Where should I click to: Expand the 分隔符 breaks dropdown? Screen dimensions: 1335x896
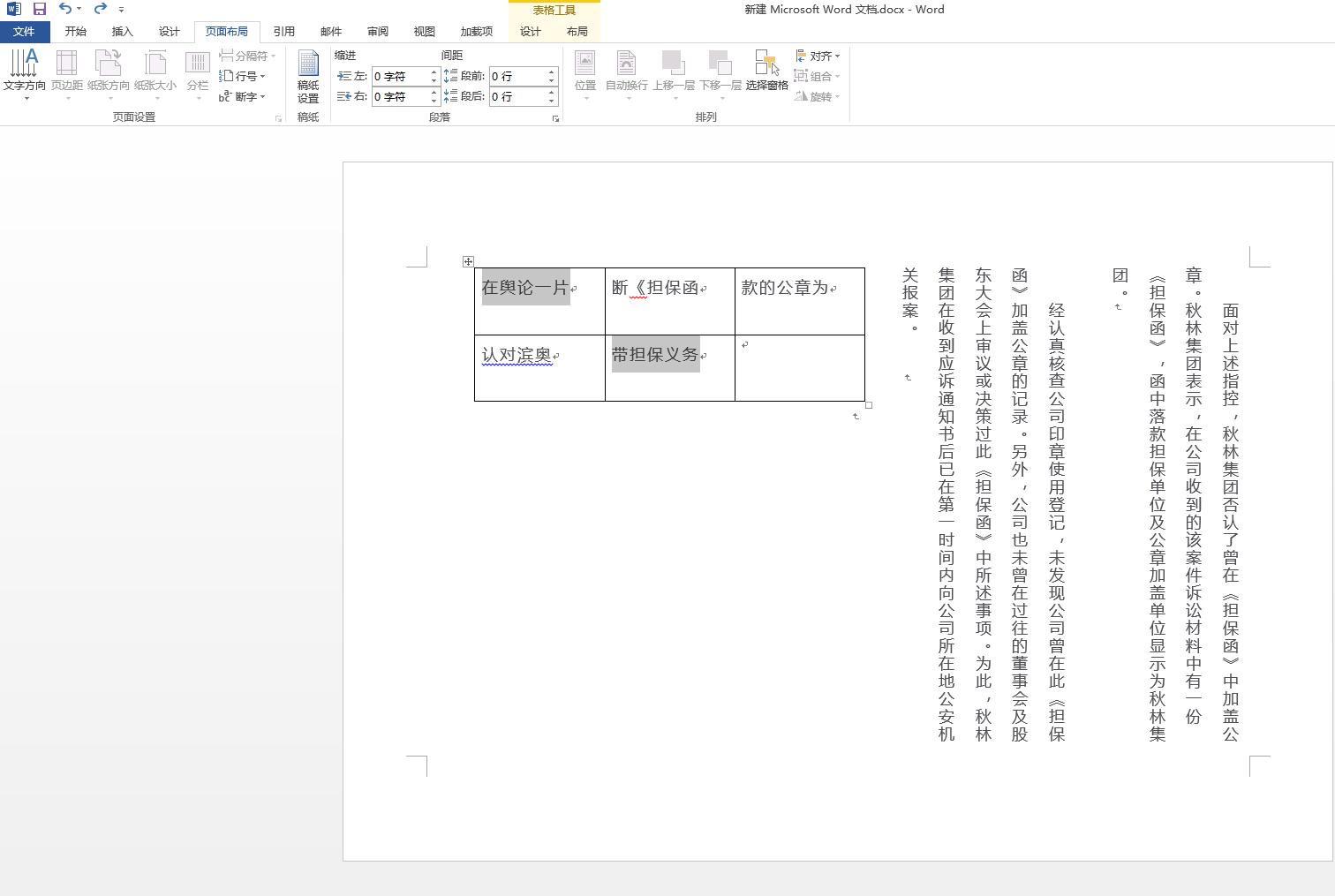pyautogui.click(x=247, y=56)
